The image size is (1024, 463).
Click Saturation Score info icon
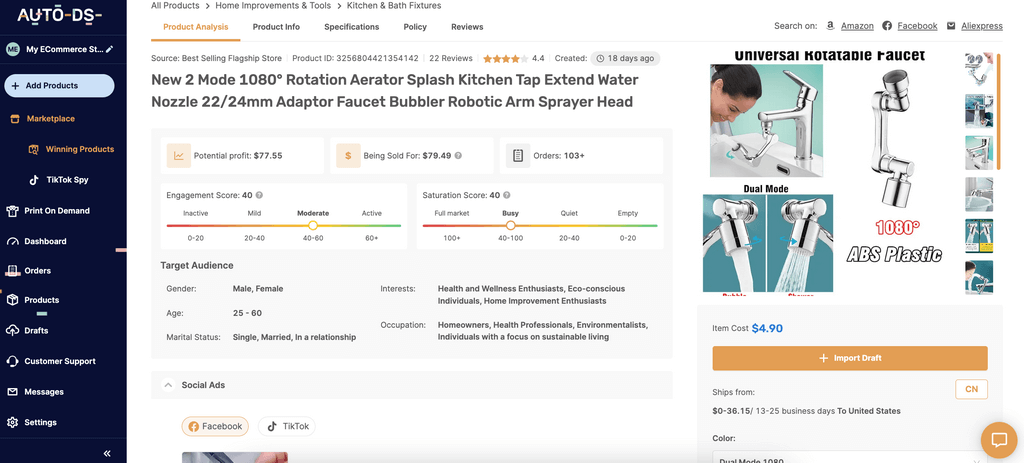507,195
